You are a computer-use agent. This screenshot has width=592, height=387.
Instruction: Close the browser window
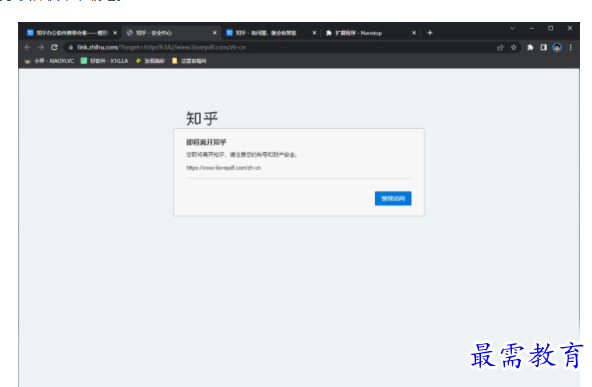pyautogui.click(x=570, y=28)
